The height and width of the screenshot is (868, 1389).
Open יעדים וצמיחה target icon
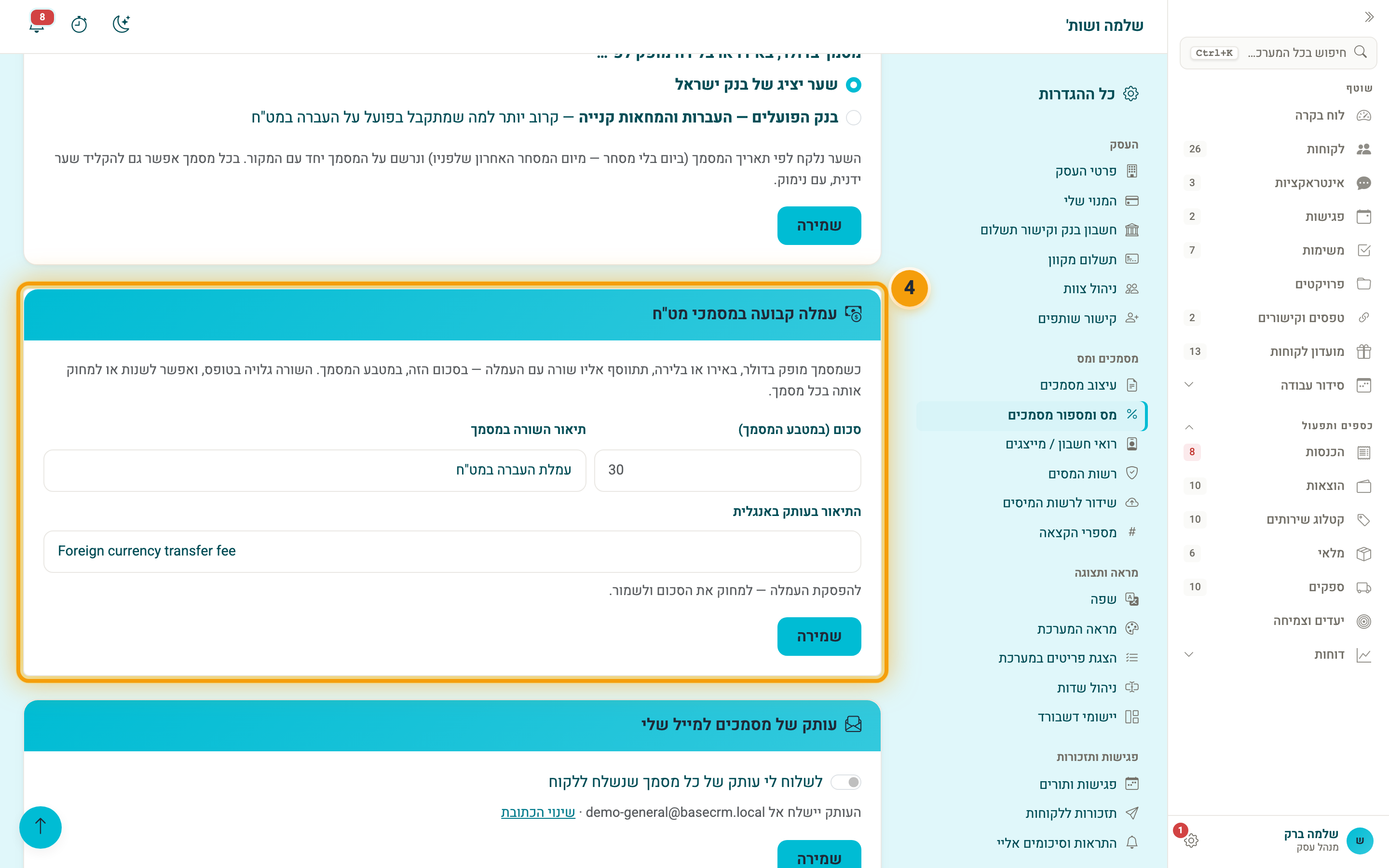pyautogui.click(x=1363, y=621)
